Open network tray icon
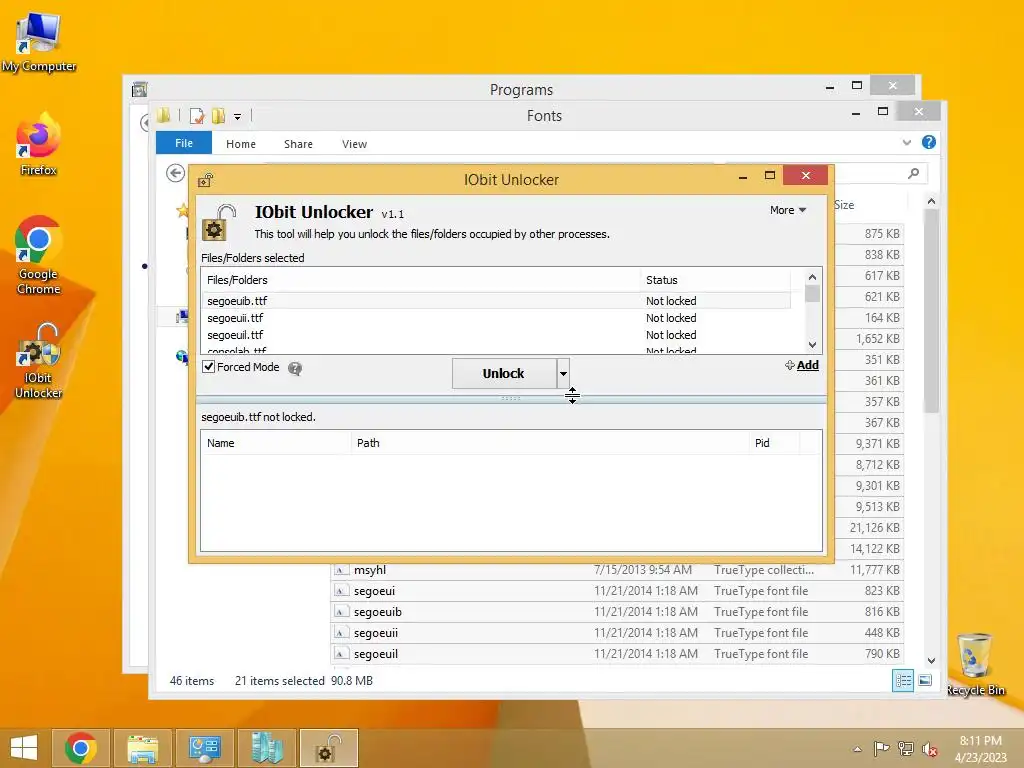Screen dimensions: 1024x768 coord(906,749)
